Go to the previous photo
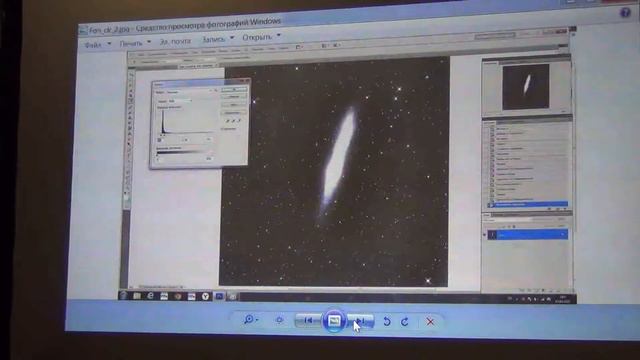 pos(309,321)
